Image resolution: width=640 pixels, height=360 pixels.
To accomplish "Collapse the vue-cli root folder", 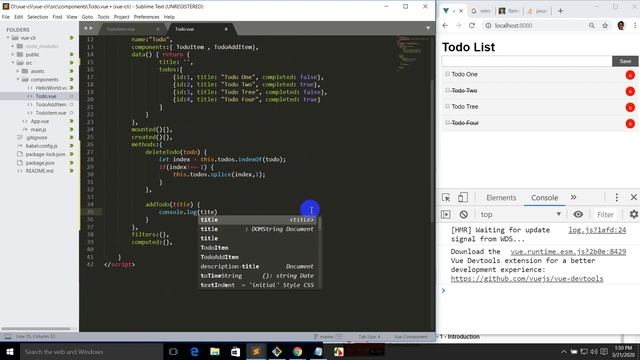I will pyautogui.click(x=8, y=38).
